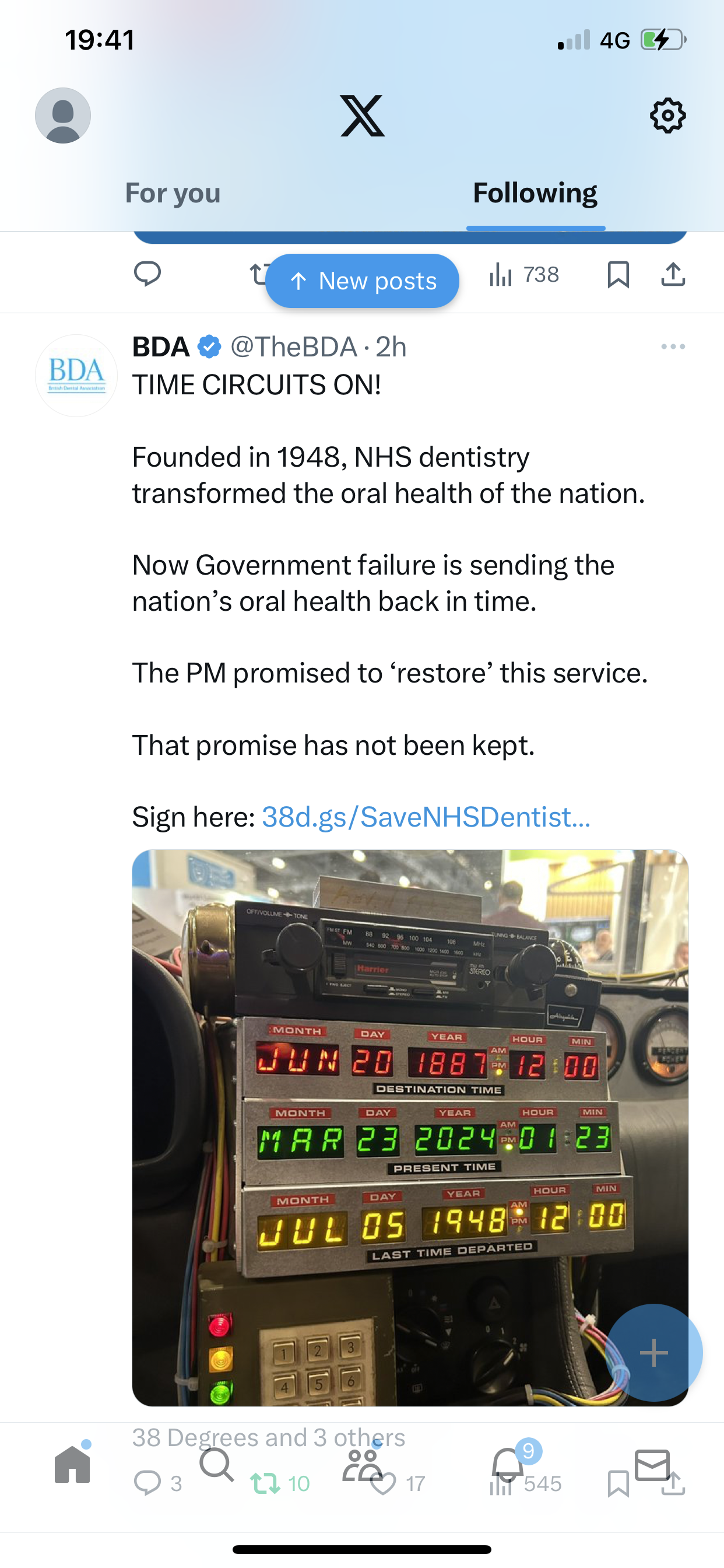Open the three-dot menu on BDA post
Screen dimensions: 724x1568
point(673,346)
